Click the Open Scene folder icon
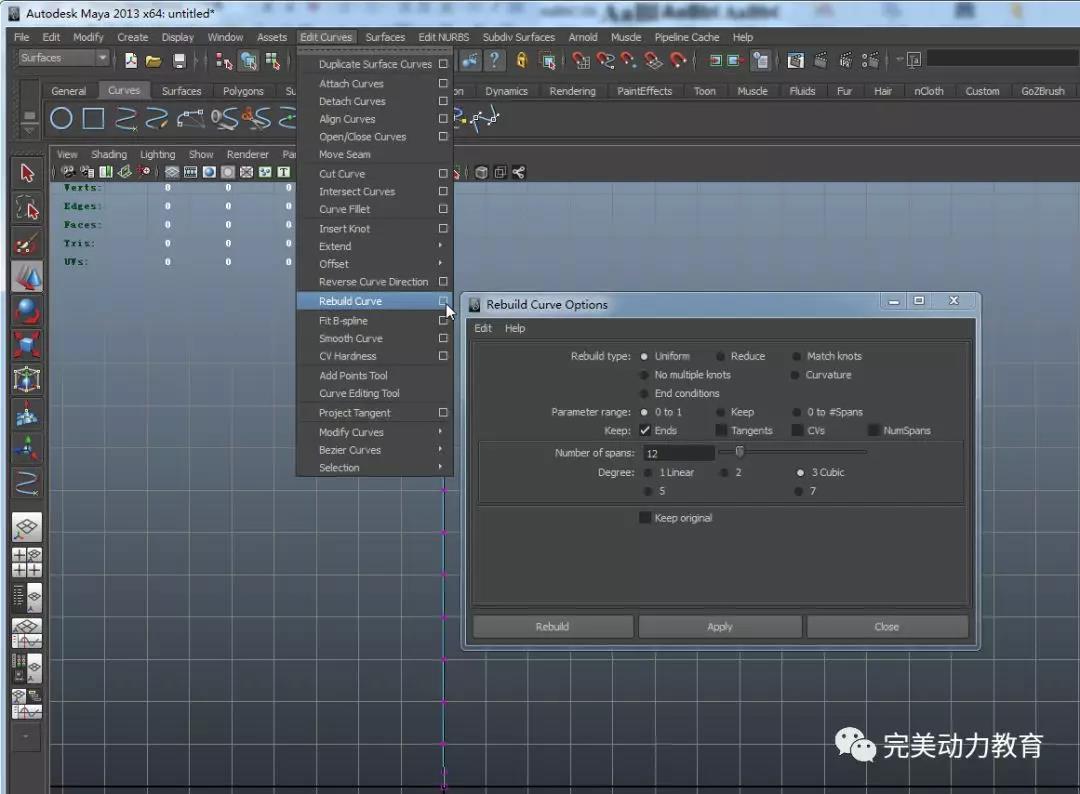The image size is (1080, 794). coord(154,61)
